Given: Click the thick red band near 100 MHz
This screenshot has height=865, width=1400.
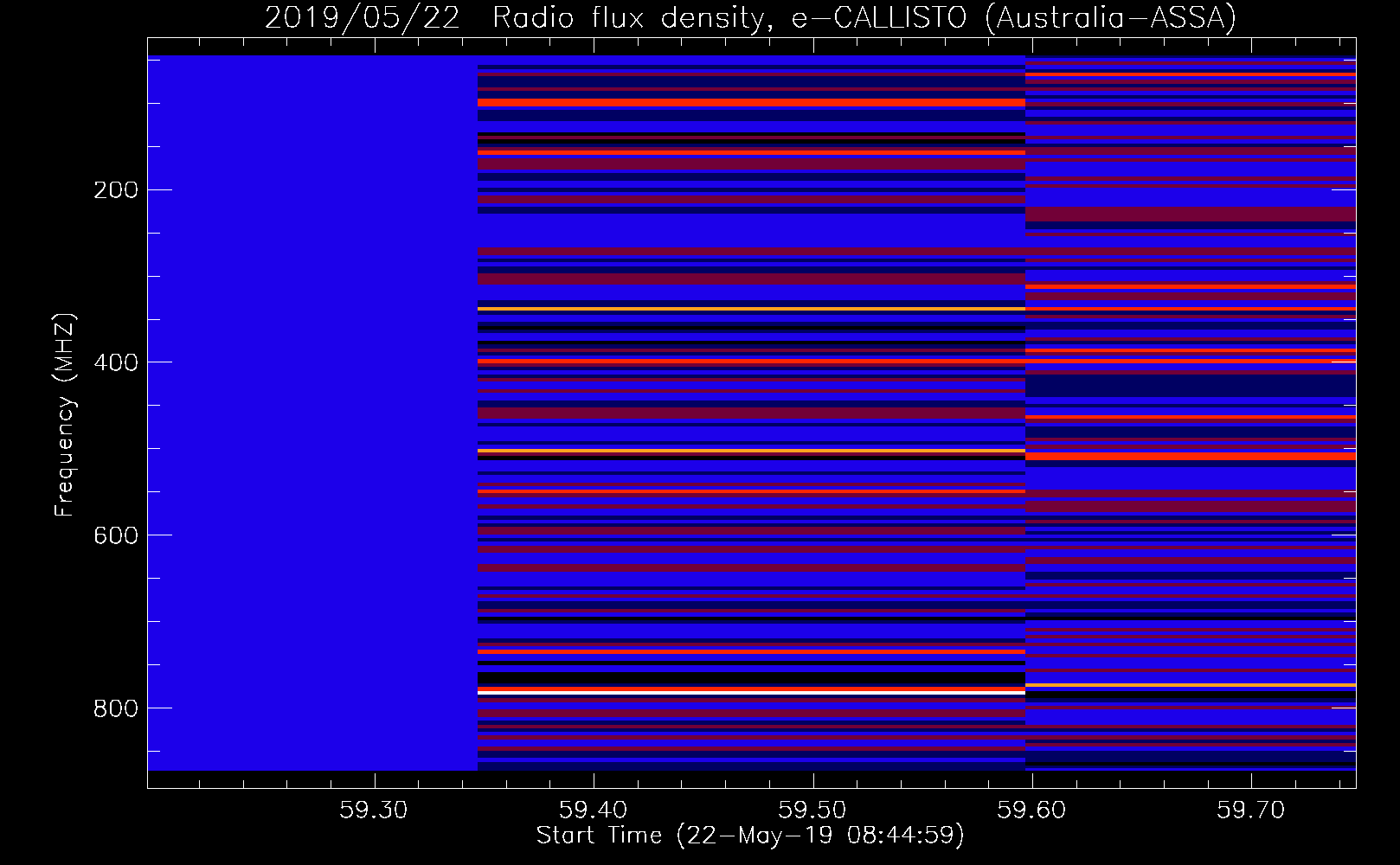Looking at the screenshot, I should pyautogui.click(x=751, y=103).
